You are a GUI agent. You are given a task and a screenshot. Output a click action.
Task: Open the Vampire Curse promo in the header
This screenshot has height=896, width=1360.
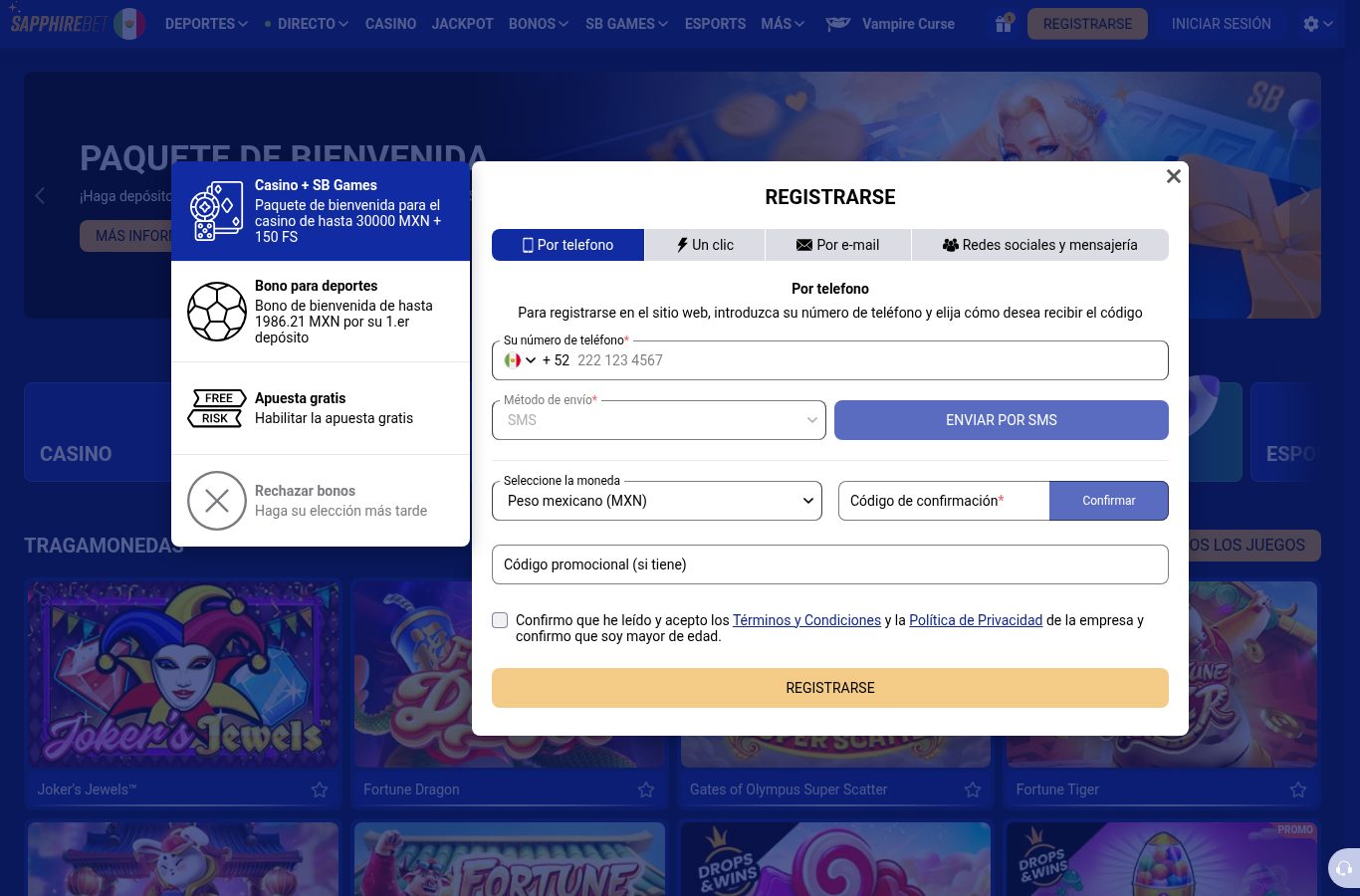coord(890,24)
